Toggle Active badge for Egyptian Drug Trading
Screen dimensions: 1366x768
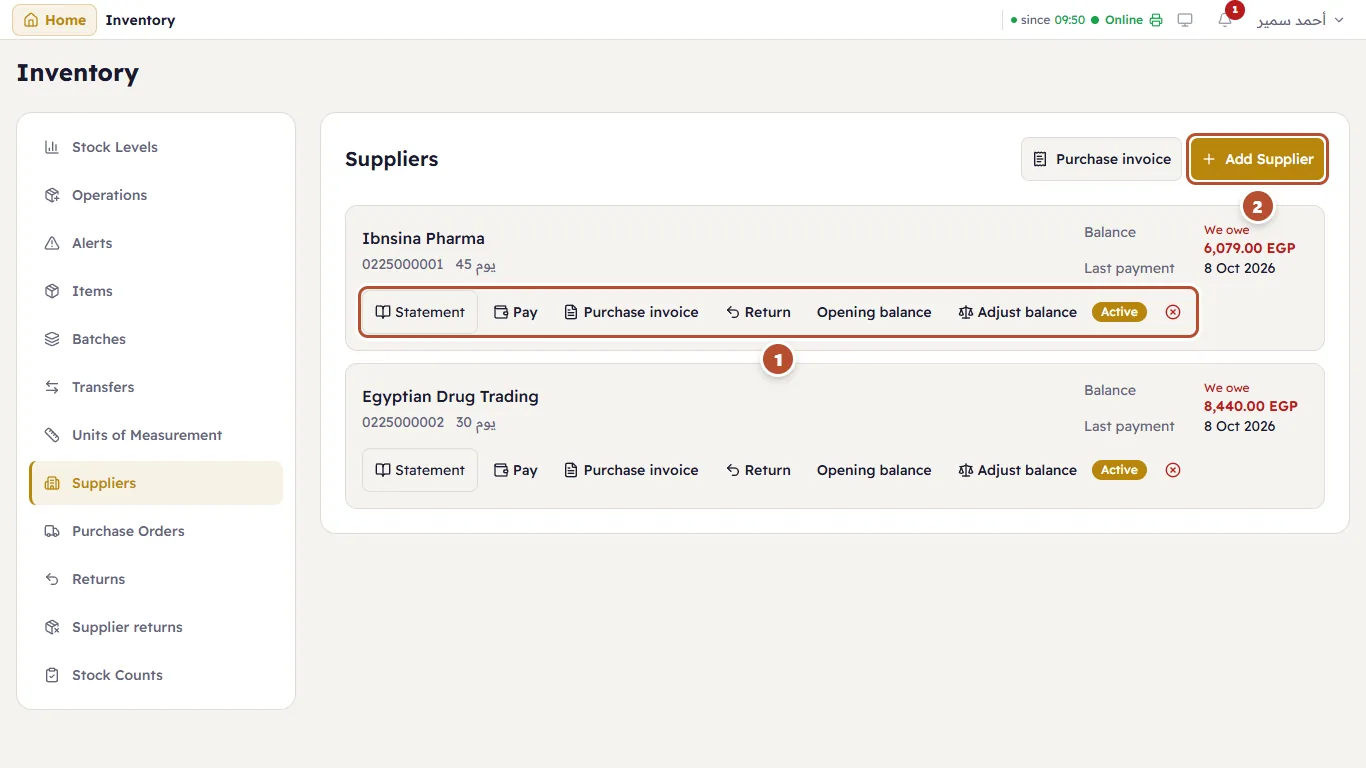1119,470
